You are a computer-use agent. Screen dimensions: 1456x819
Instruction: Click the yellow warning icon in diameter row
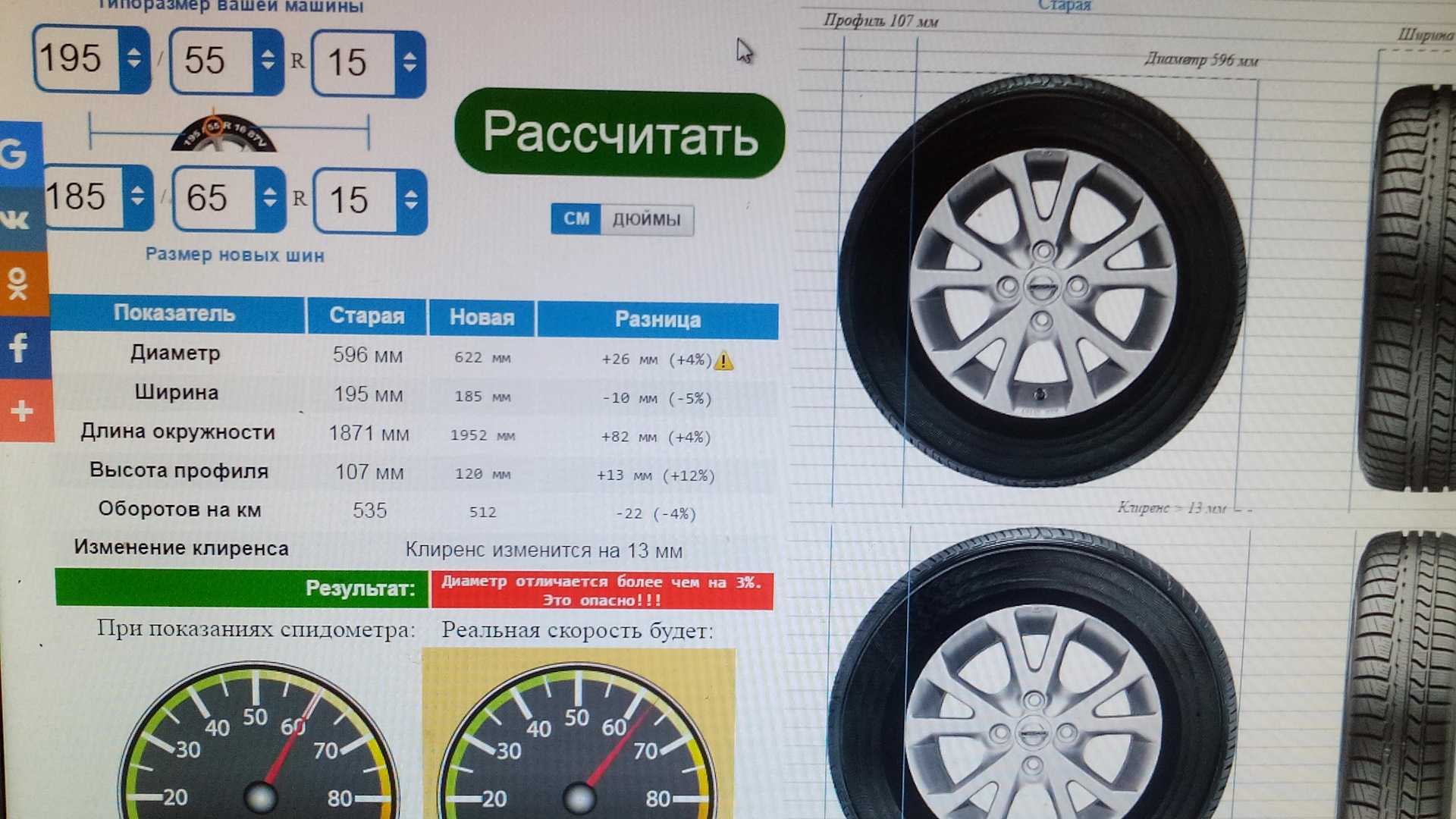tap(724, 361)
